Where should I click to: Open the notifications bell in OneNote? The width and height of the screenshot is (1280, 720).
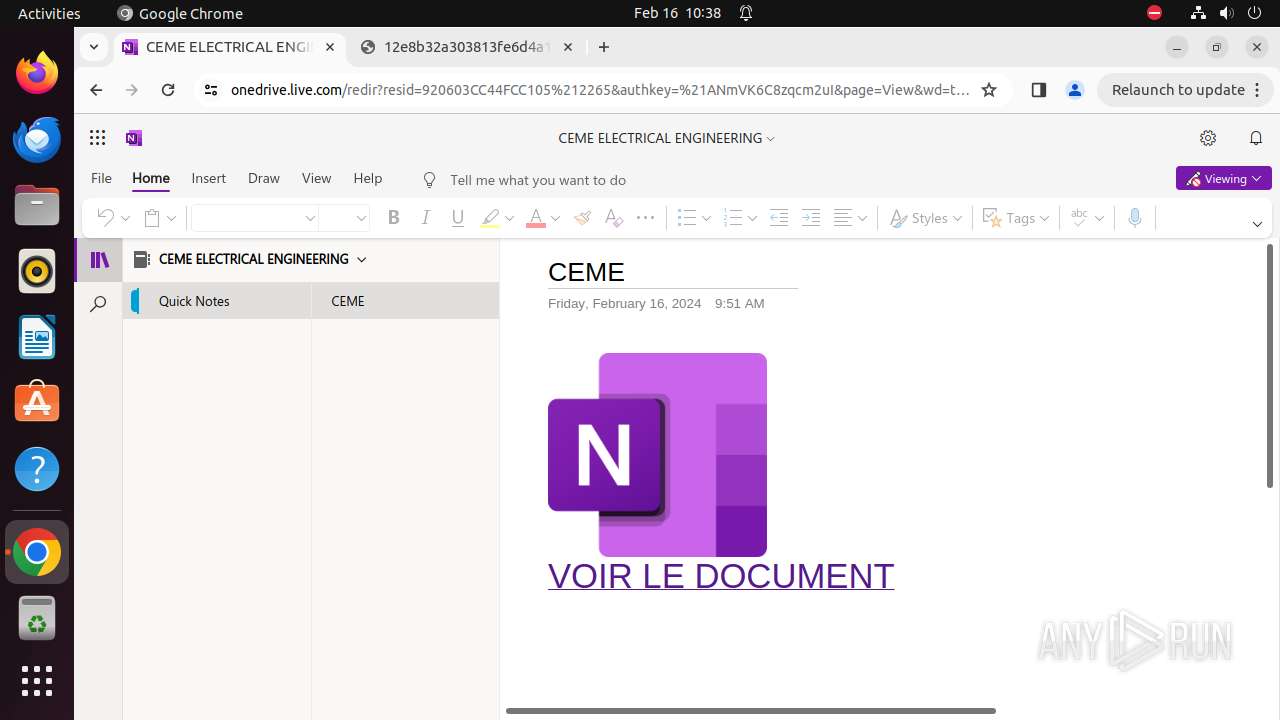(1256, 138)
